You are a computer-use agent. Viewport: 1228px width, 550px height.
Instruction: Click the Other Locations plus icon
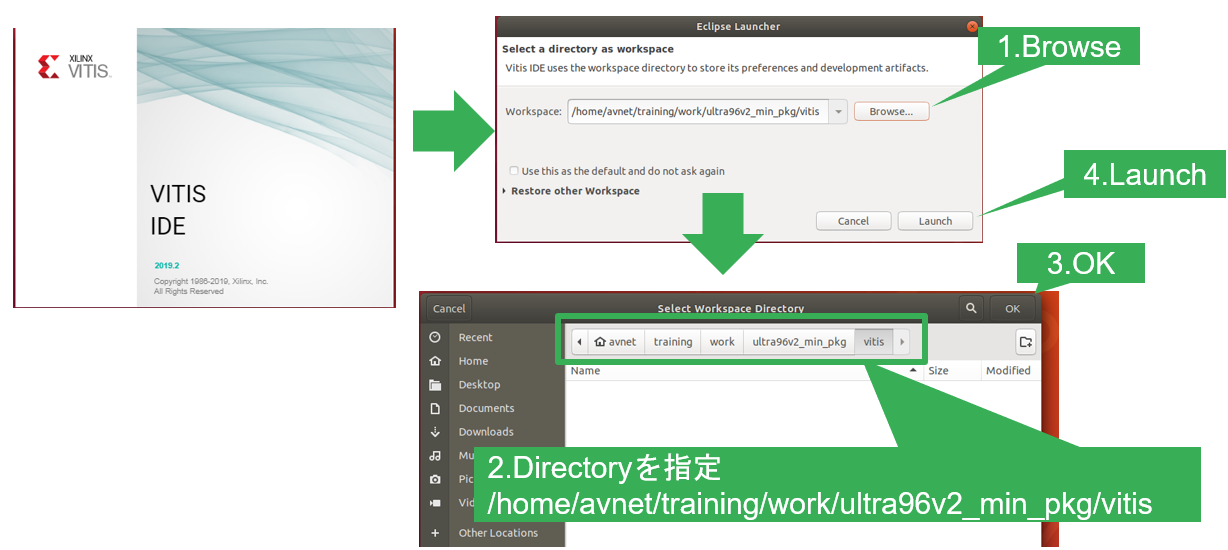click(435, 533)
